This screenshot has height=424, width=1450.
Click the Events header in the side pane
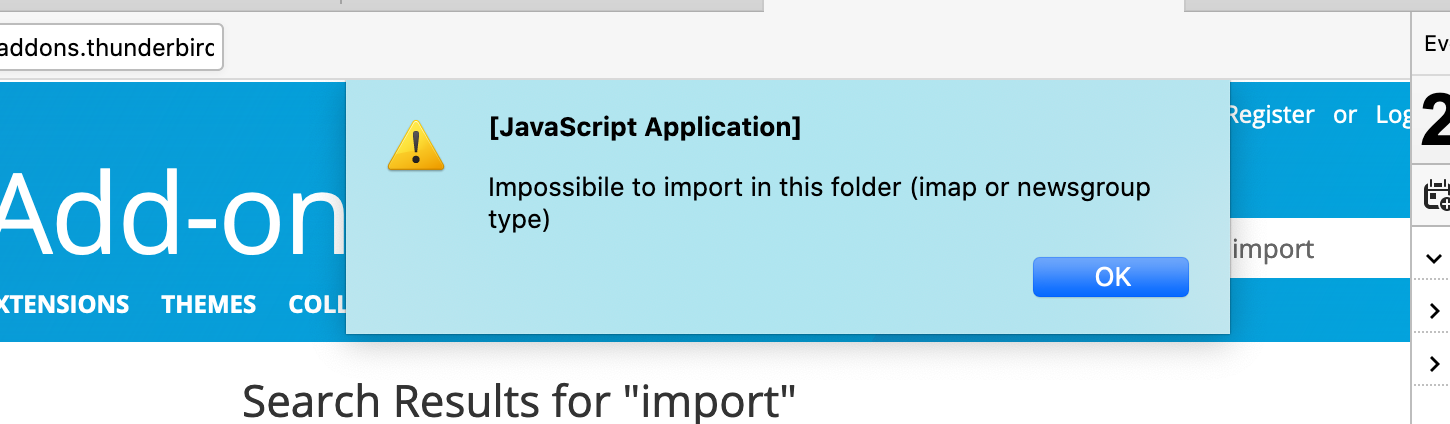click(x=1436, y=44)
